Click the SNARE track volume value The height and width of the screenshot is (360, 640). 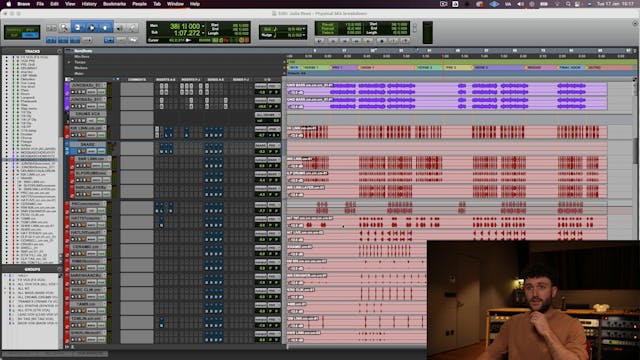pyautogui.click(x=261, y=151)
